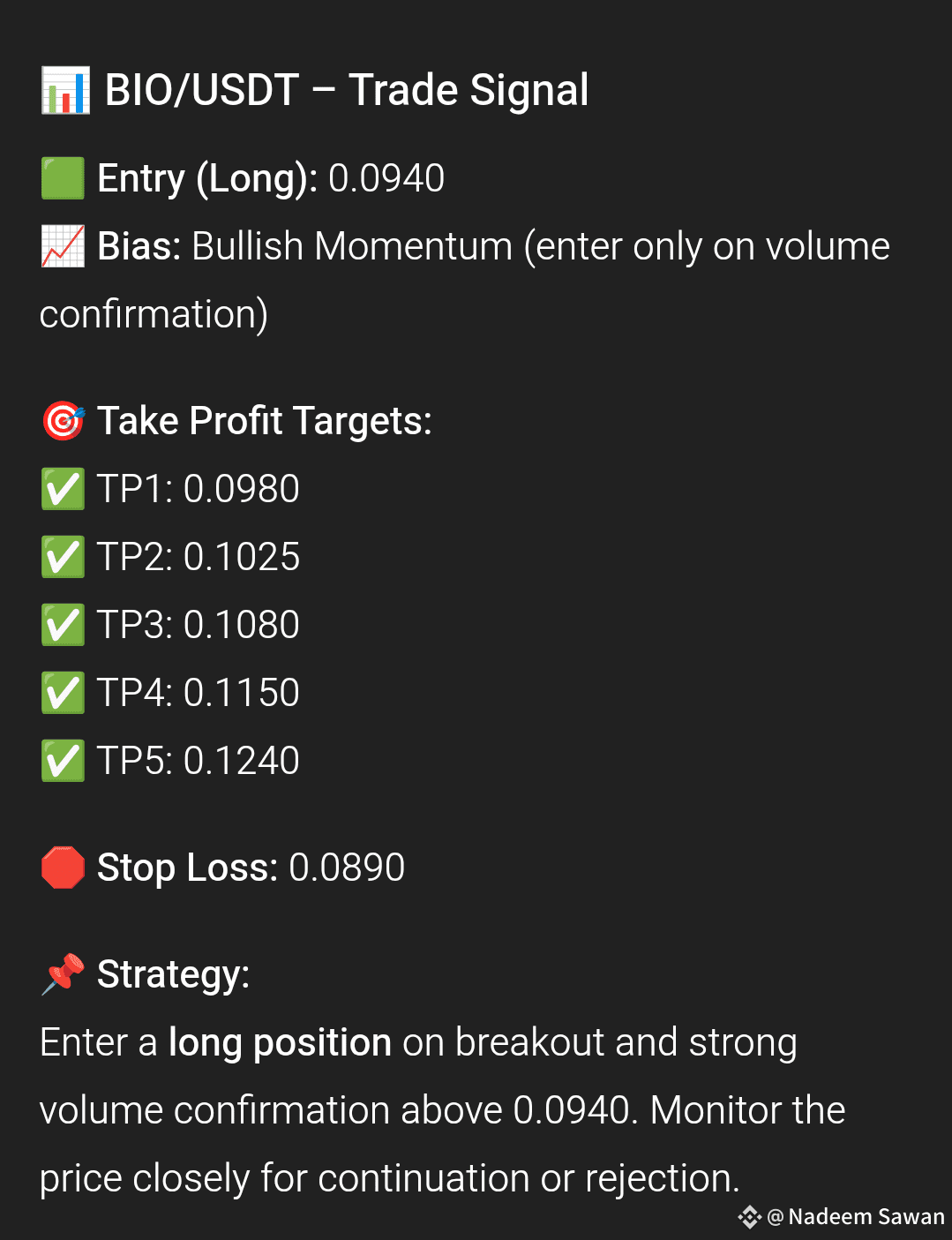Click the checkmark beside TP4: 0.1150
The image size is (952, 1240).
63,693
